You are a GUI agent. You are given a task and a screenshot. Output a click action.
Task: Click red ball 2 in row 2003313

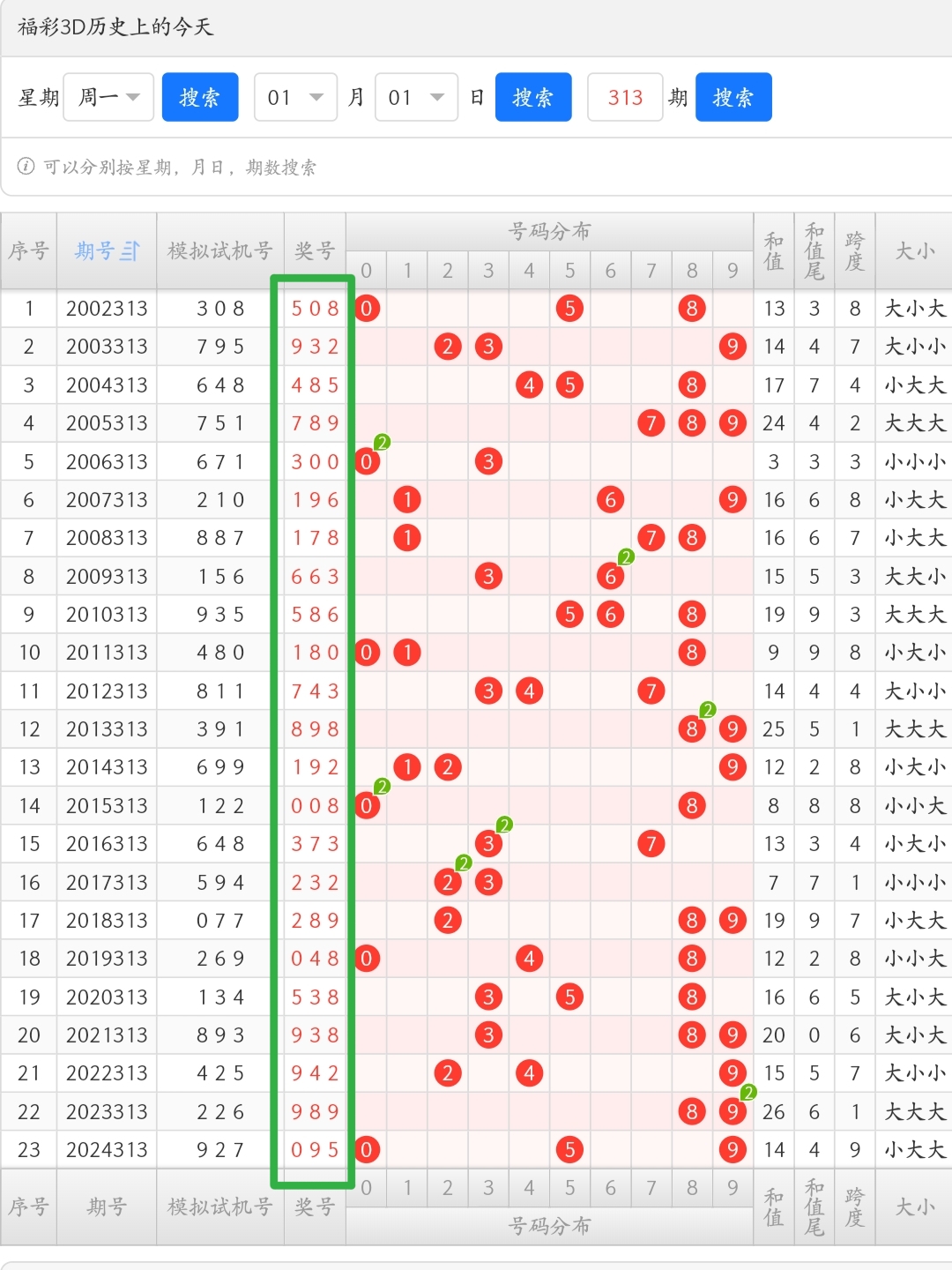tap(448, 347)
